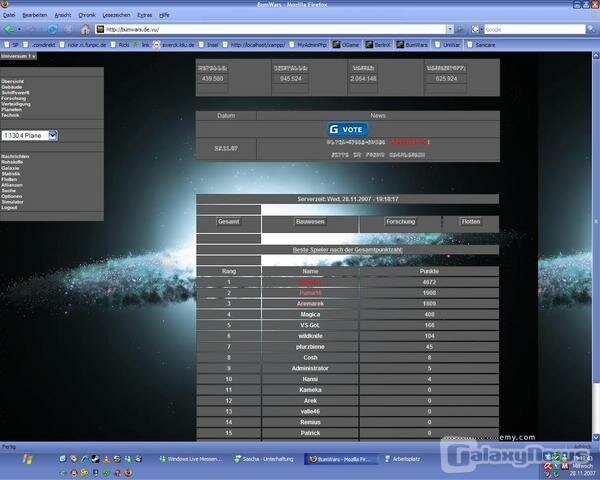This screenshot has height=480, width=600.
Task: Open the Bearbeiten menu
Action: [34, 15]
